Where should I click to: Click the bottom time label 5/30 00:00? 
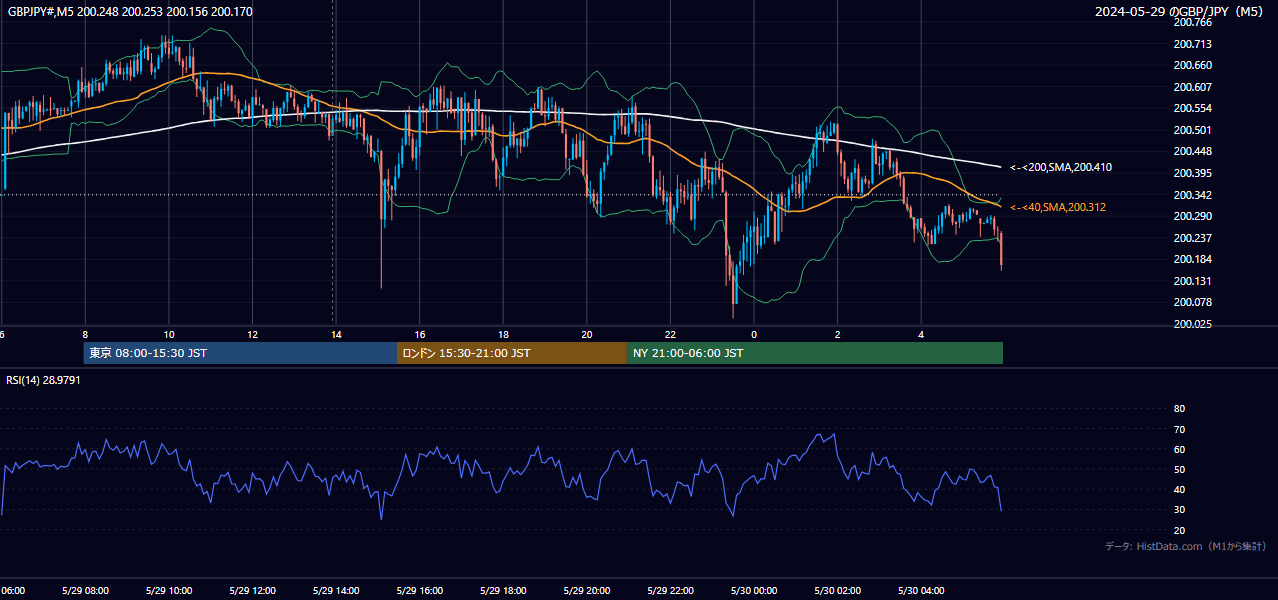pos(755,590)
